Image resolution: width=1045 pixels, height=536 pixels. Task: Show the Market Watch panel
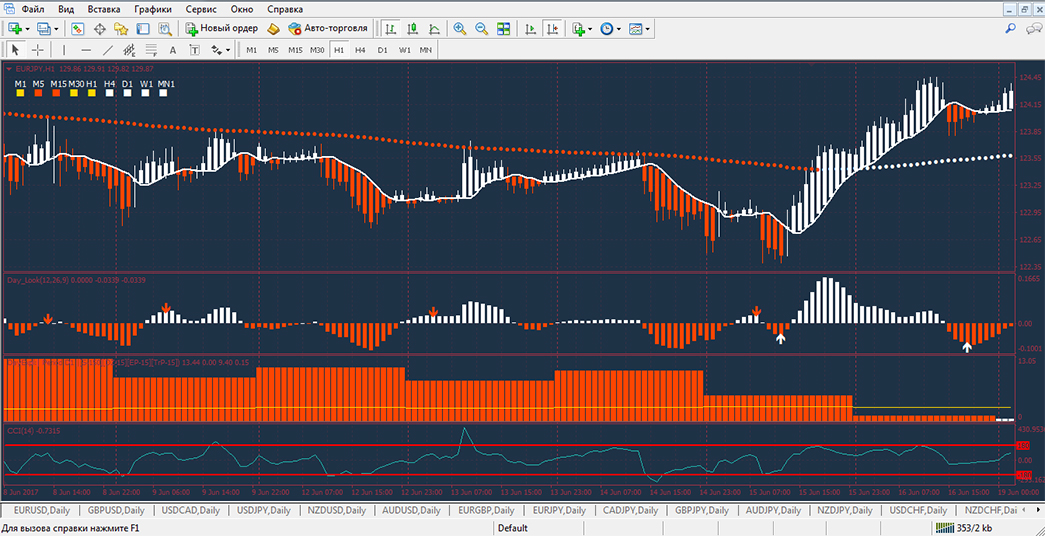click(x=78, y=29)
